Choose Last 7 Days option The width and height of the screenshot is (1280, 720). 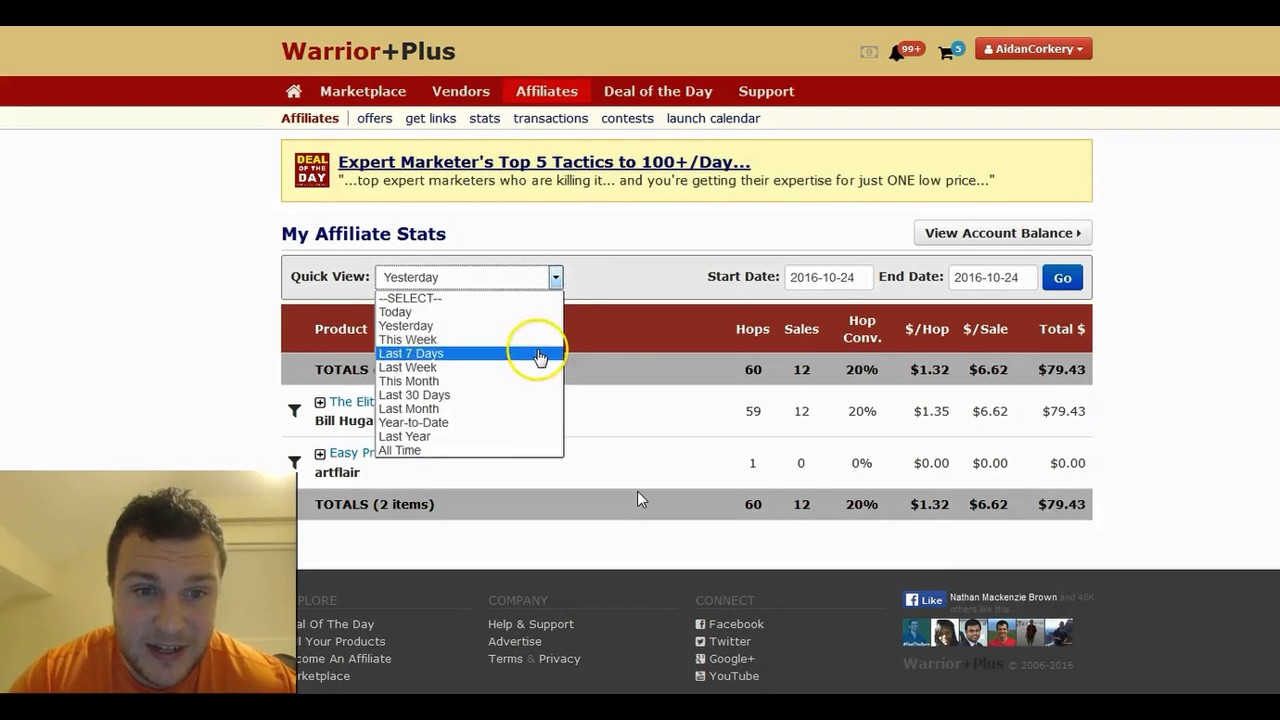point(469,354)
